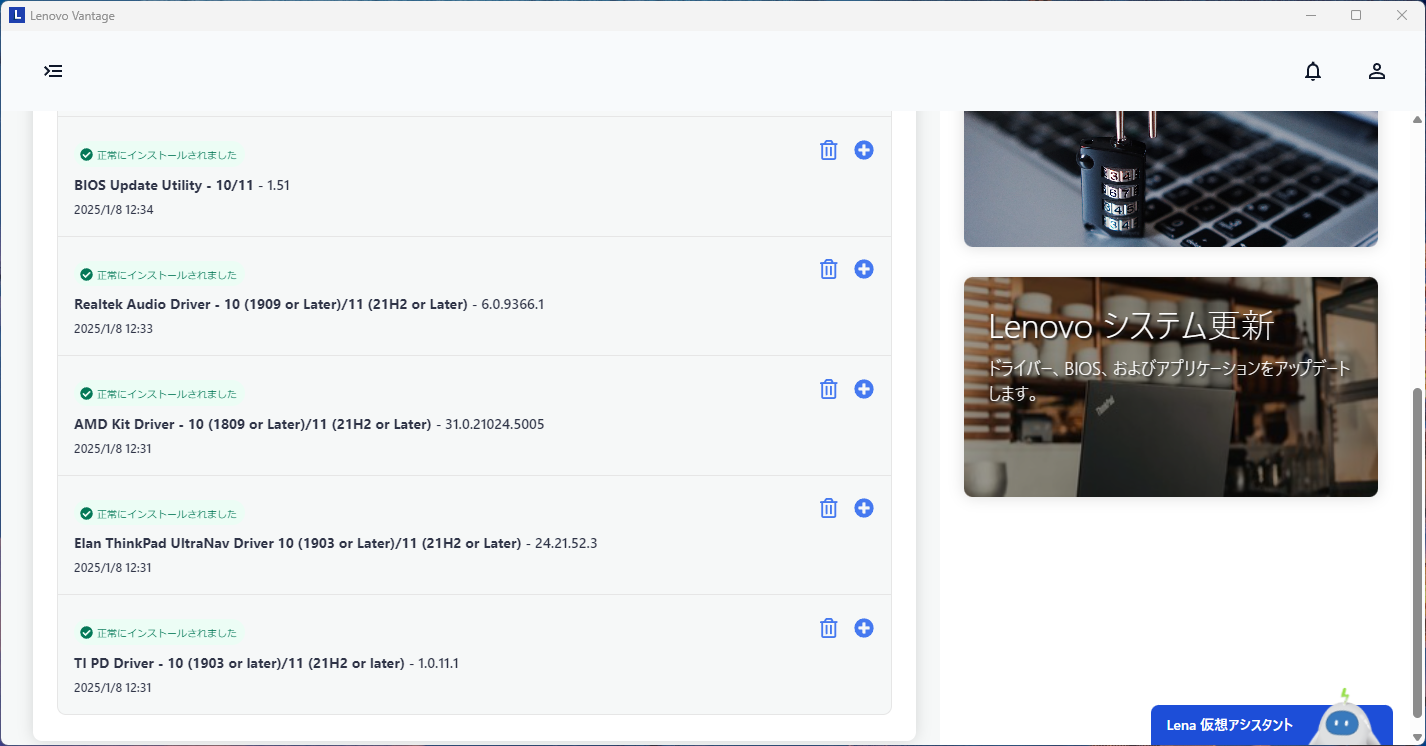Open the padlock security image card
Viewport: 1426px width, 746px height.
pos(1171,179)
